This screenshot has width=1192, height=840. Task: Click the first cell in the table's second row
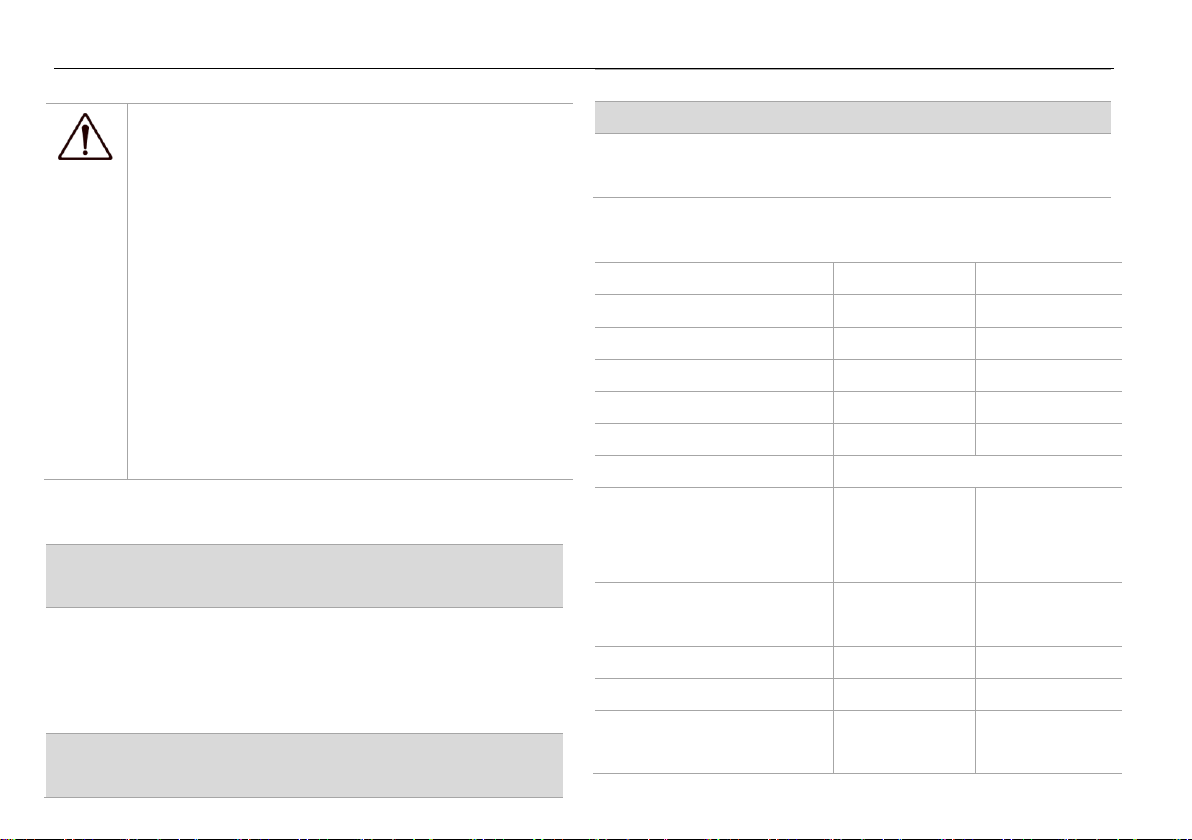713,311
